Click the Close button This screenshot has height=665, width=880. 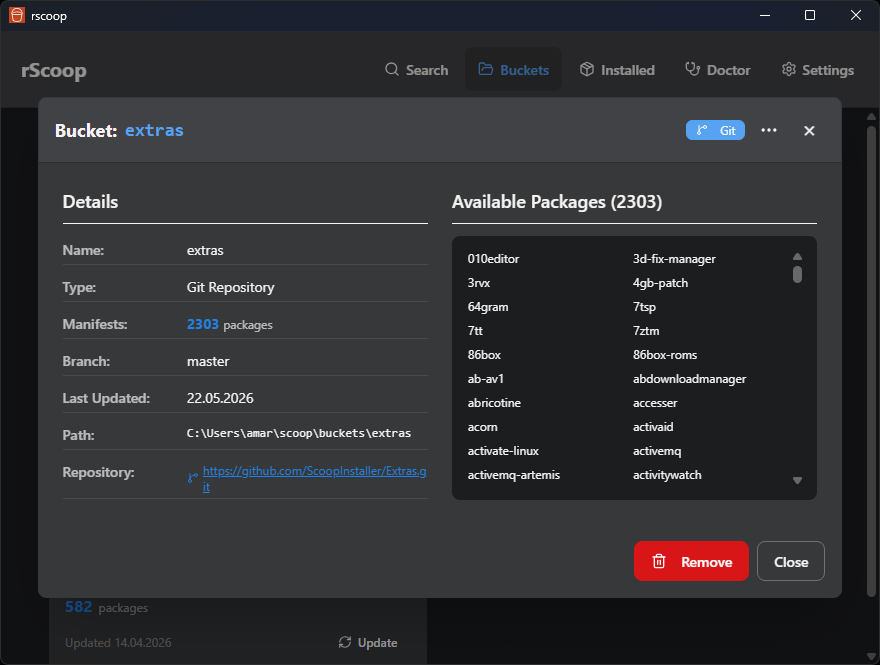(791, 561)
